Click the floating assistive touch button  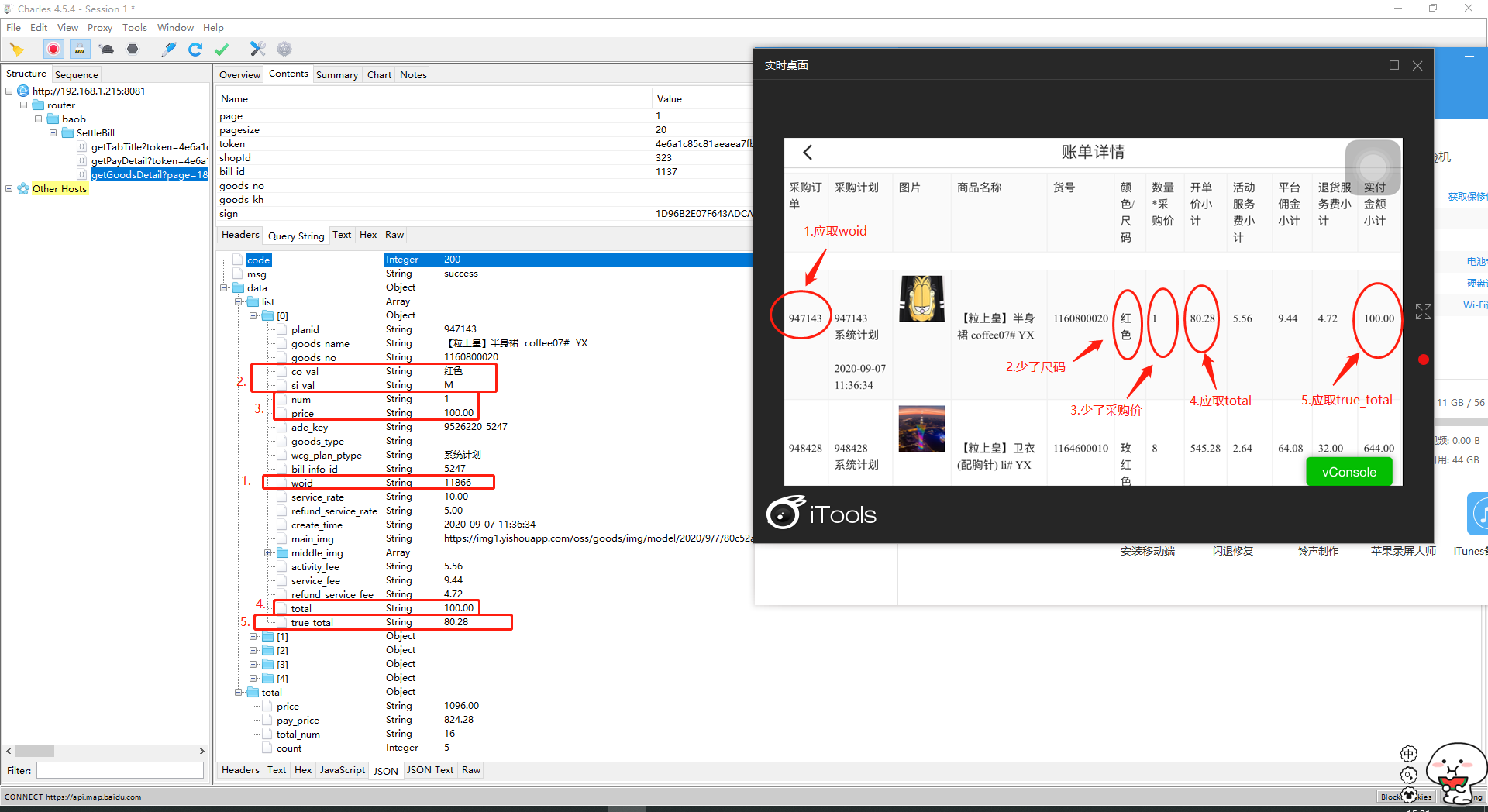1373,167
